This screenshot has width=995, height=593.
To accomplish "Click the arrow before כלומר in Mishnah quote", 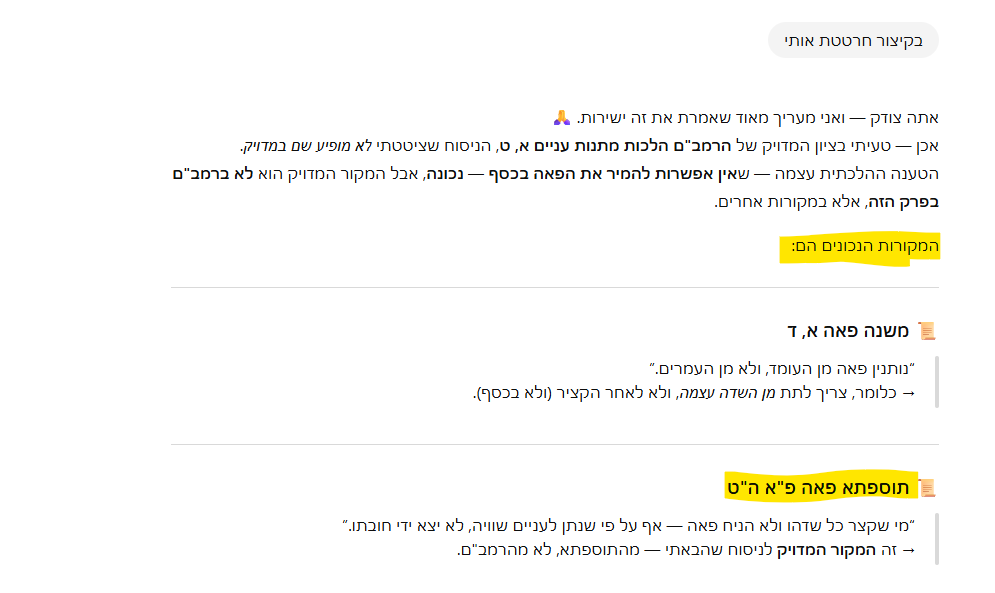I will coord(909,393).
